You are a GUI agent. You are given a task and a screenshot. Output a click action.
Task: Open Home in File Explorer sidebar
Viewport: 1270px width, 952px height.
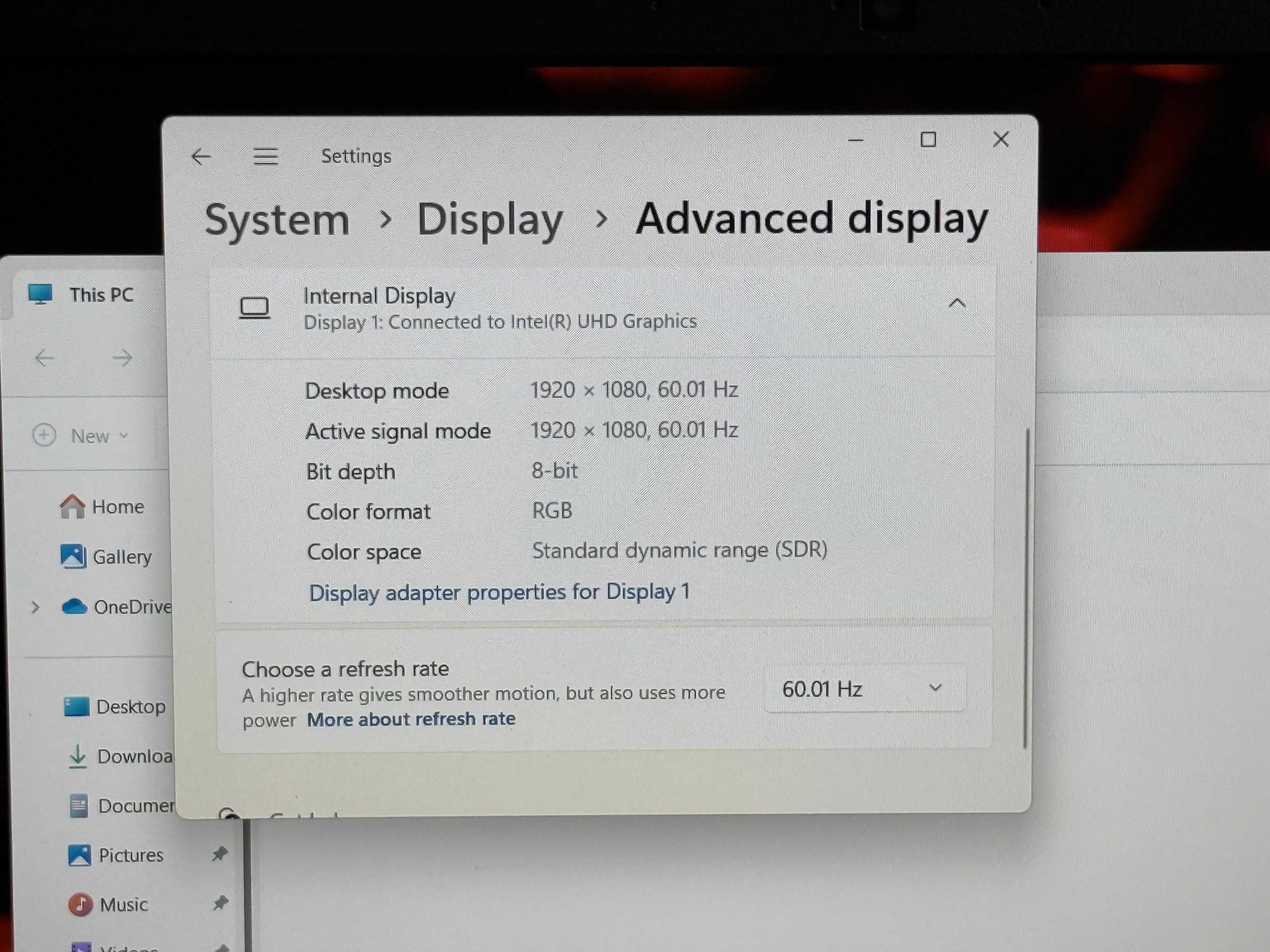(118, 507)
